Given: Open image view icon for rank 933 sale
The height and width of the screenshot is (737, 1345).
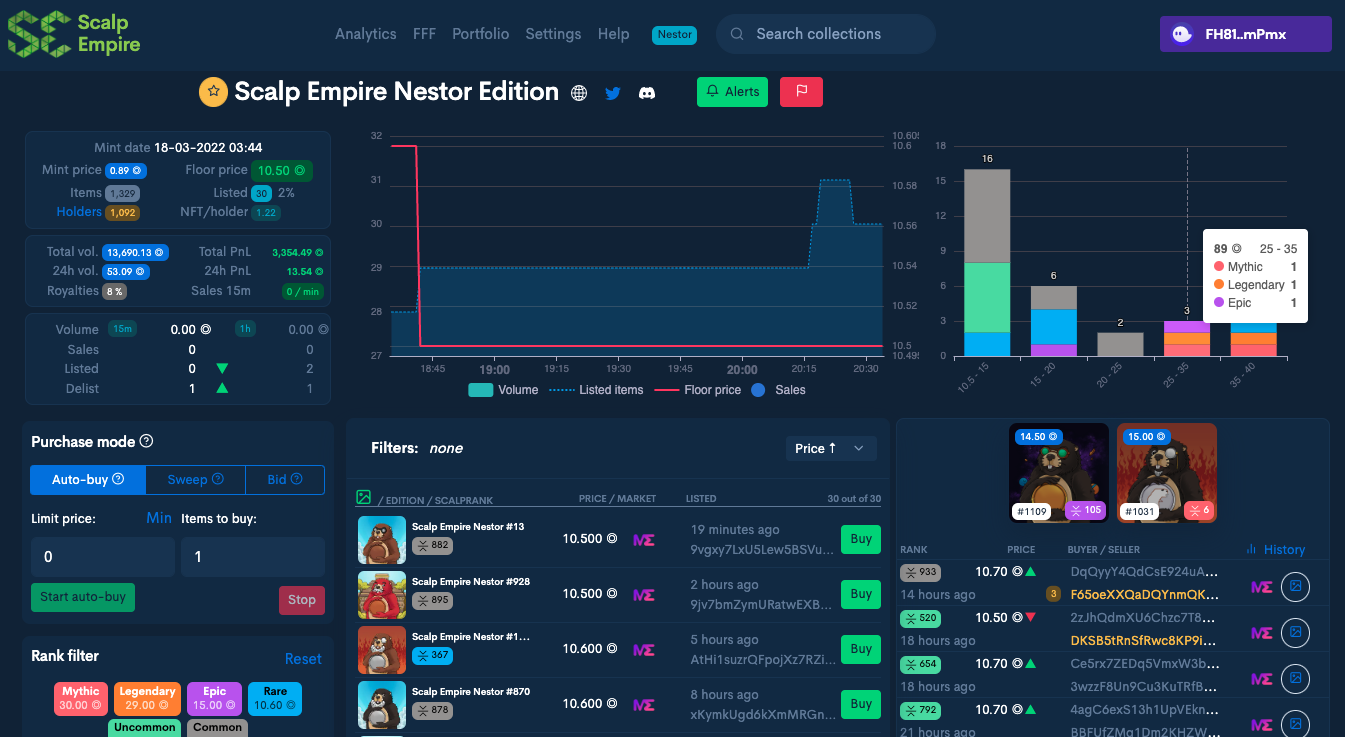Looking at the screenshot, I should [x=1296, y=585].
